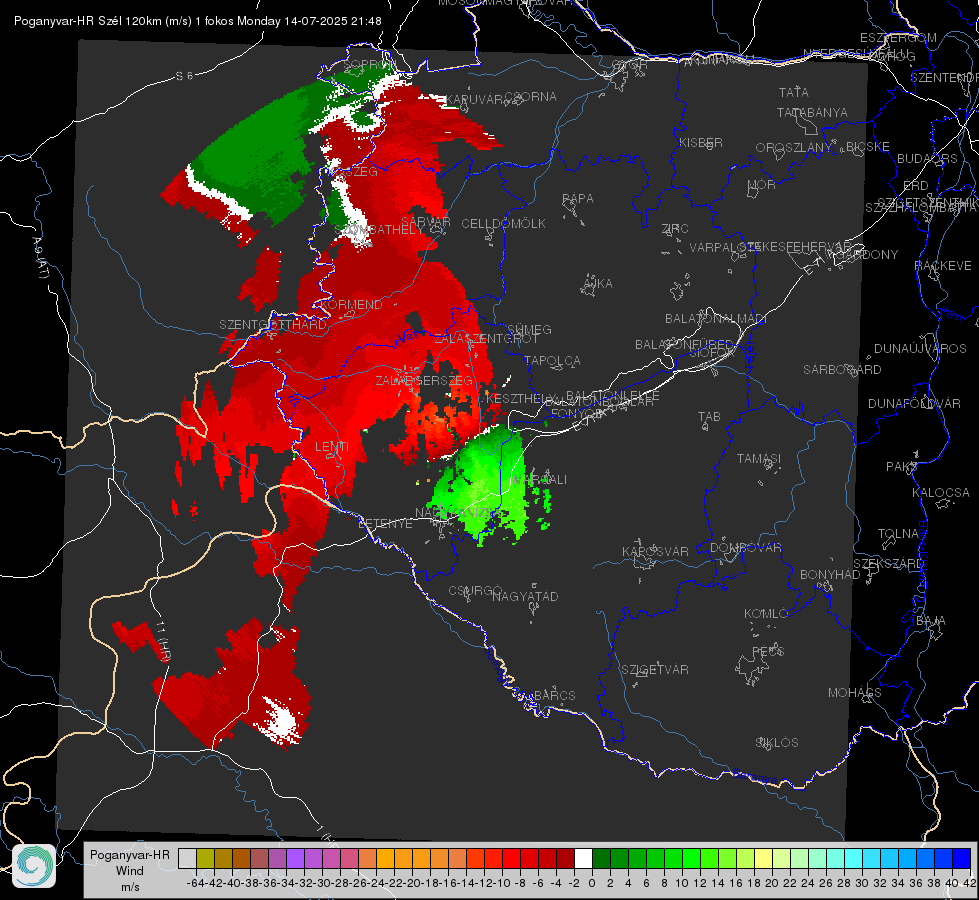Click the KÖRMEND town label
The height and width of the screenshot is (900, 979).
pyautogui.click(x=352, y=305)
